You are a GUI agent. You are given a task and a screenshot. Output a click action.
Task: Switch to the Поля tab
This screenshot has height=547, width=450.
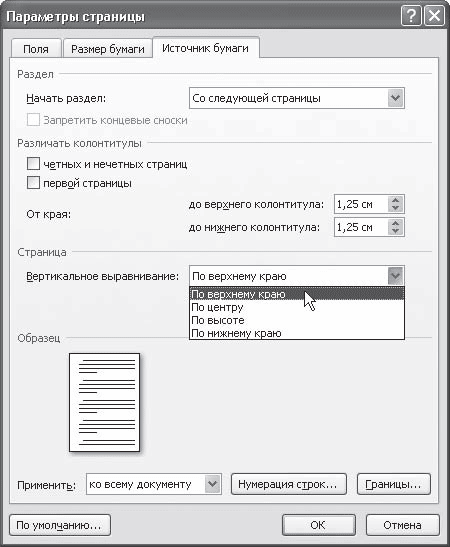tap(36, 49)
